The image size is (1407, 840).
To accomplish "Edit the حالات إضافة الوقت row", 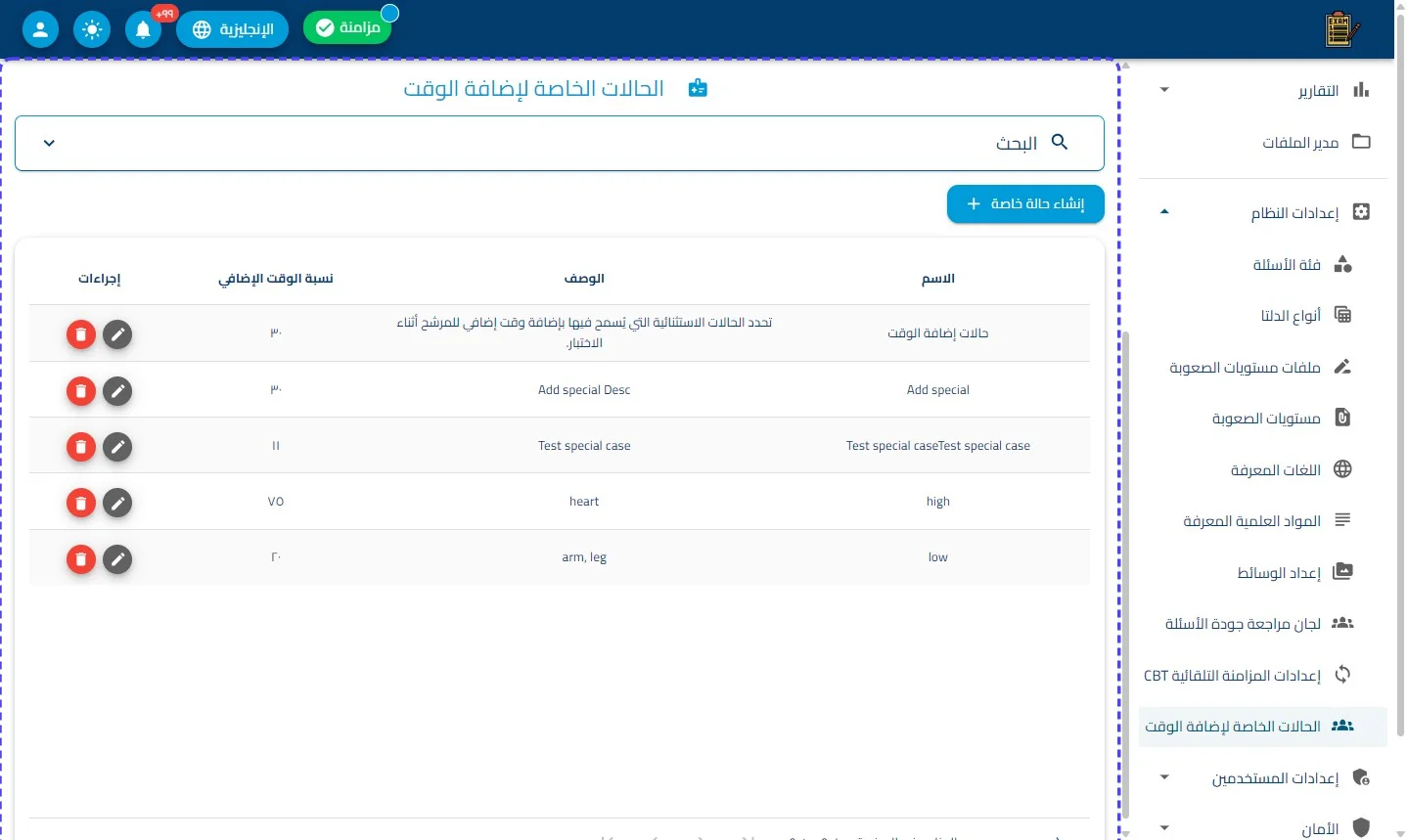I will [117, 334].
